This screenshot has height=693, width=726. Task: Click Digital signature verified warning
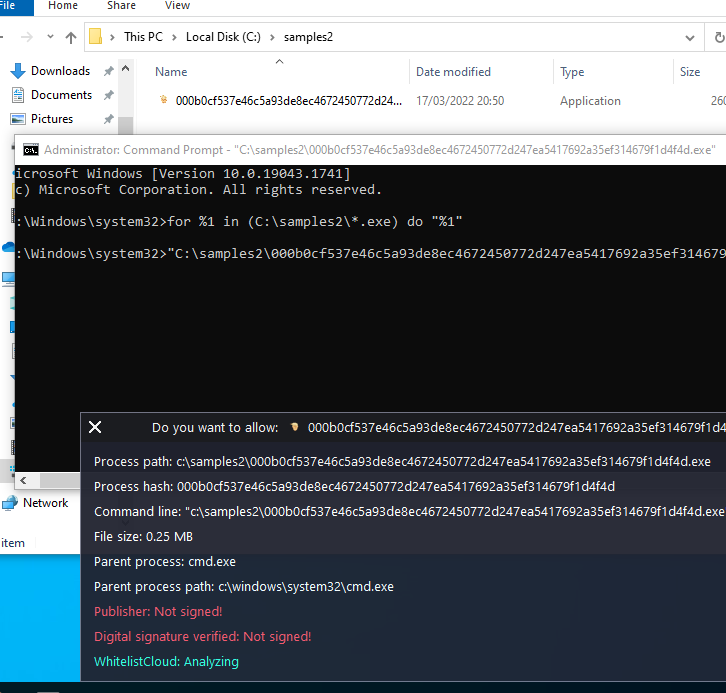tap(202, 637)
